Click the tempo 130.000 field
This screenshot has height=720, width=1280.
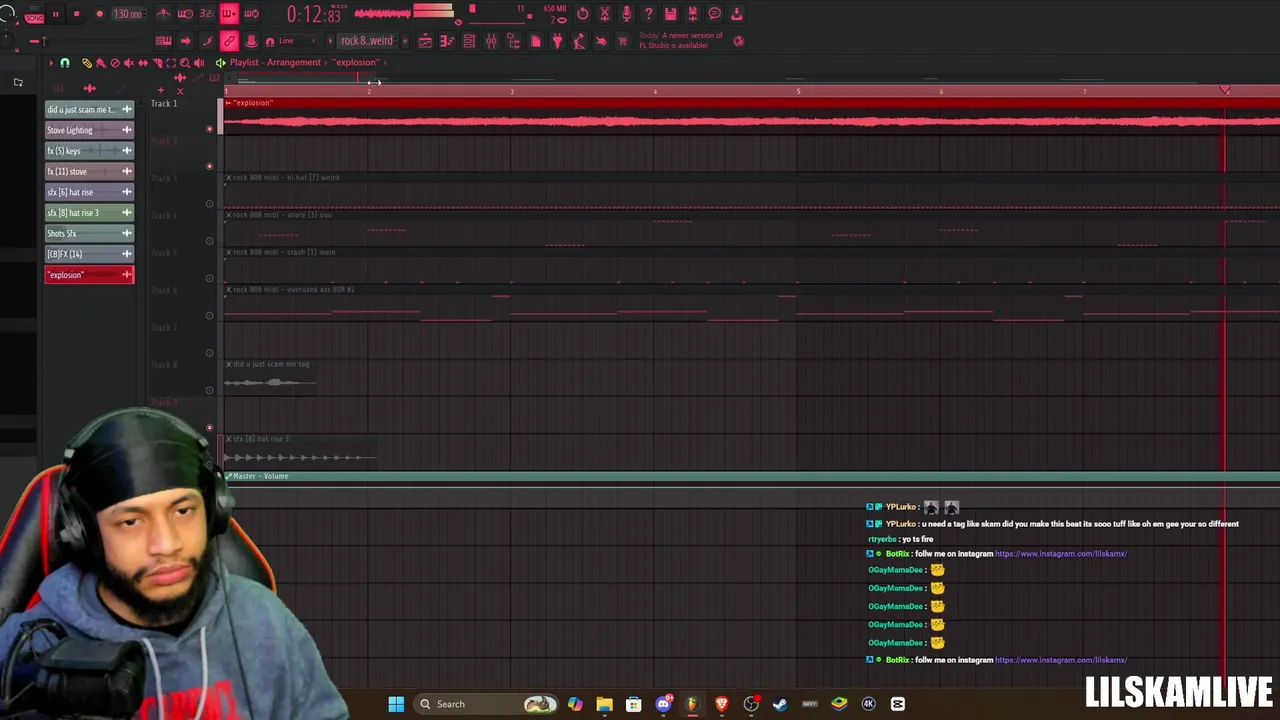click(128, 14)
